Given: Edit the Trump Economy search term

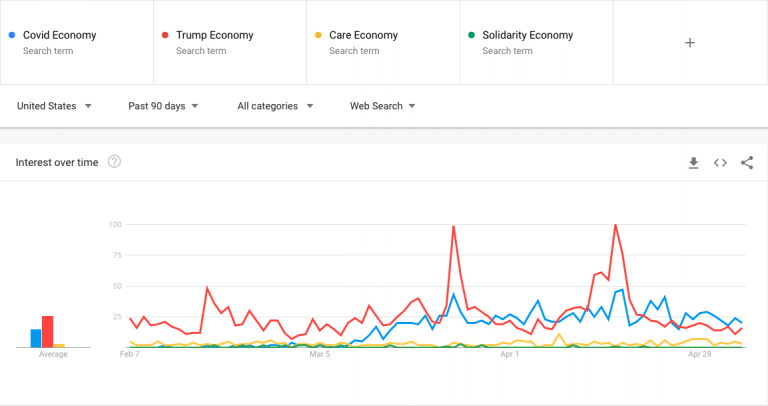Looking at the screenshot, I should pyautogui.click(x=214, y=35).
